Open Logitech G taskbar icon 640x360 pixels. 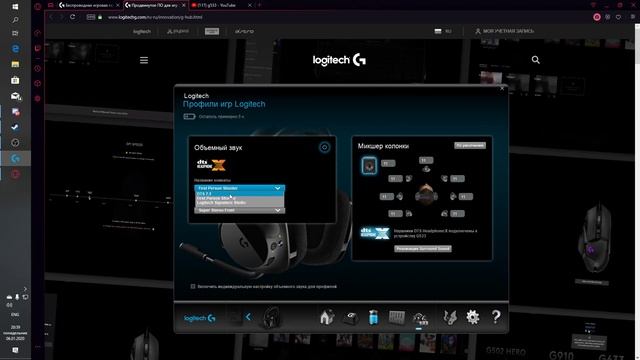(x=16, y=158)
